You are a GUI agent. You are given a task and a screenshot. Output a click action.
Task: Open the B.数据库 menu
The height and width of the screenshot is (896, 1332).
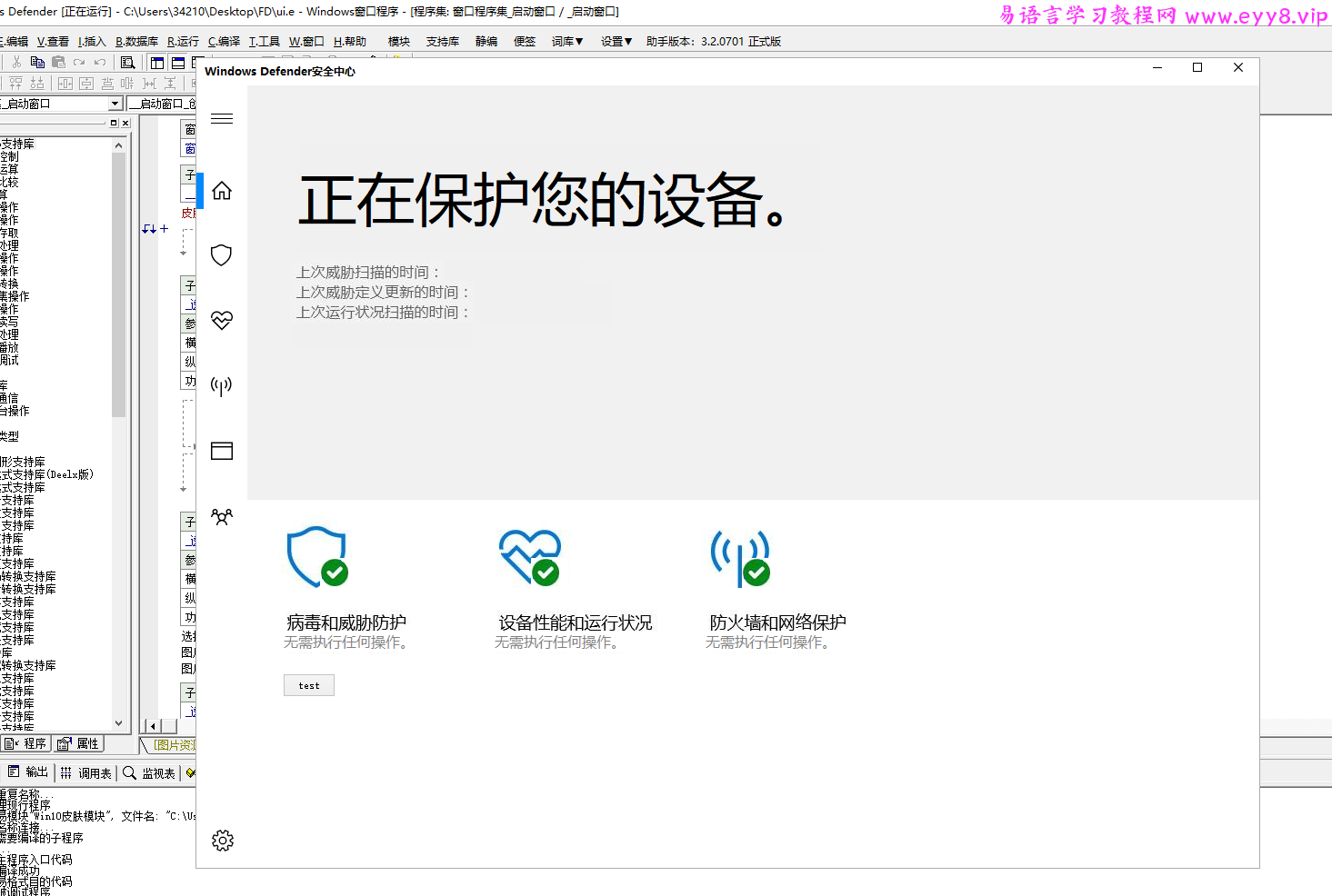(136, 41)
